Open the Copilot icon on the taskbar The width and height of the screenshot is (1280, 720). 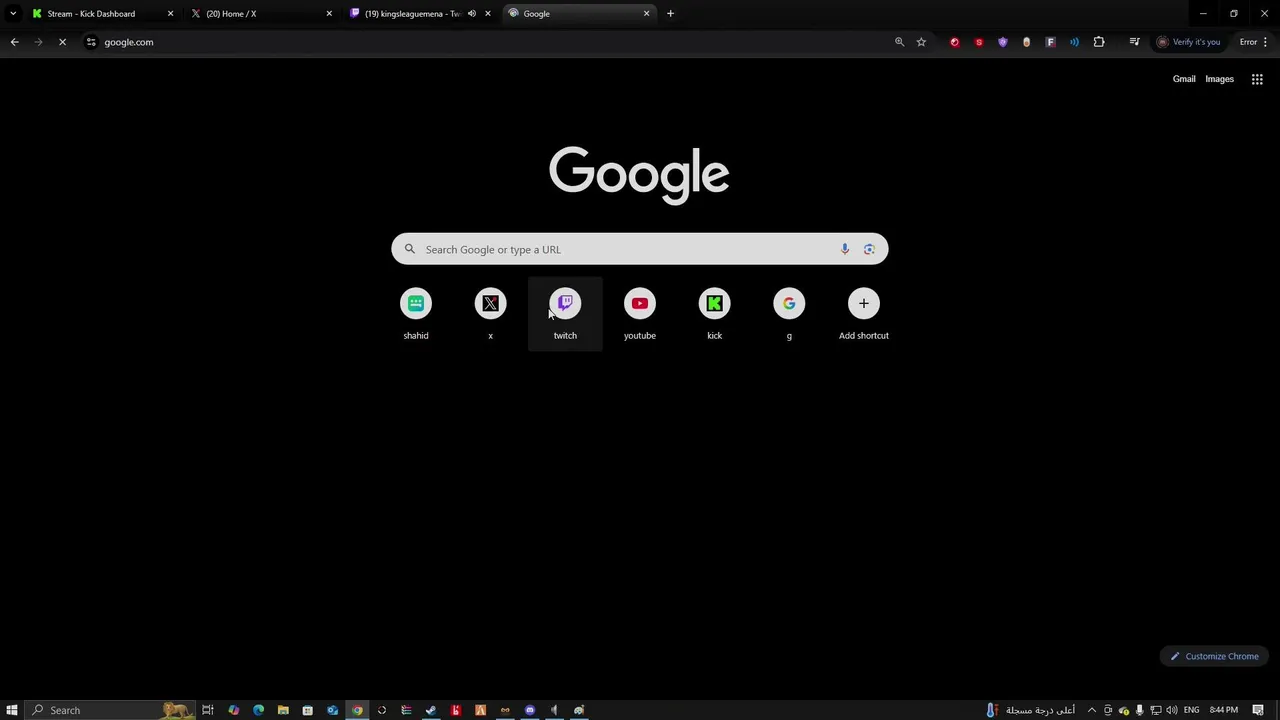(x=233, y=710)
